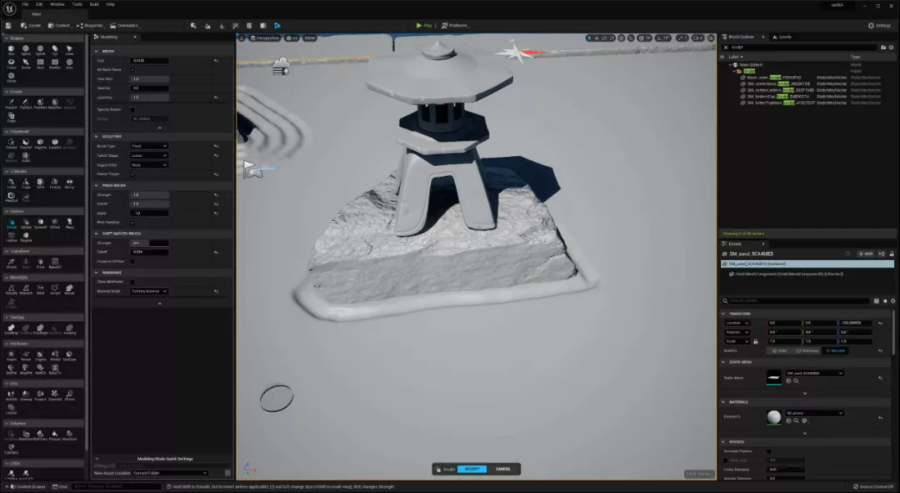The width and height of the screenshot is (900, 493).
Task: Open the Pivot transform tool
Action: [x=40, y=263]
